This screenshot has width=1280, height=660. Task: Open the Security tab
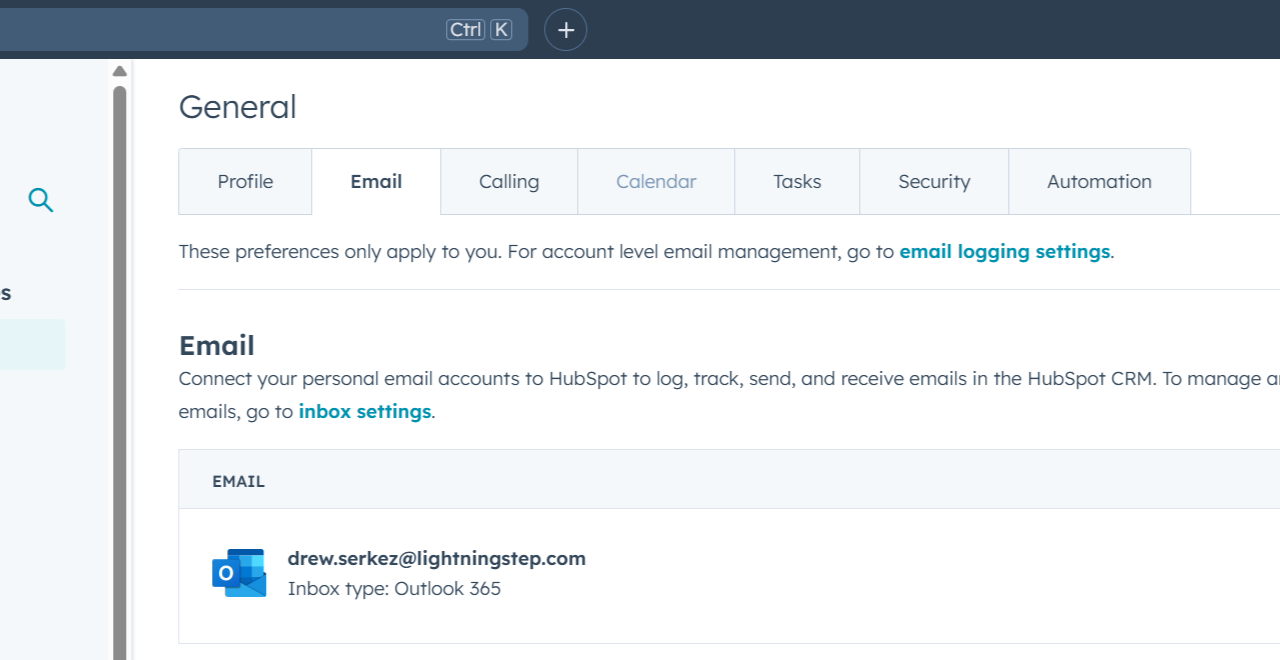933,181
